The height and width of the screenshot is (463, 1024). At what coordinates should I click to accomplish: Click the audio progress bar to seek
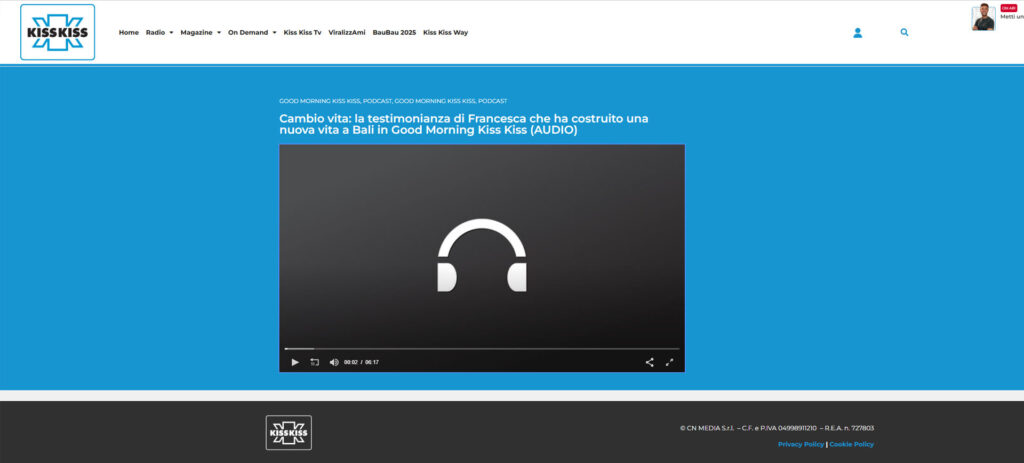pos(482,349)
